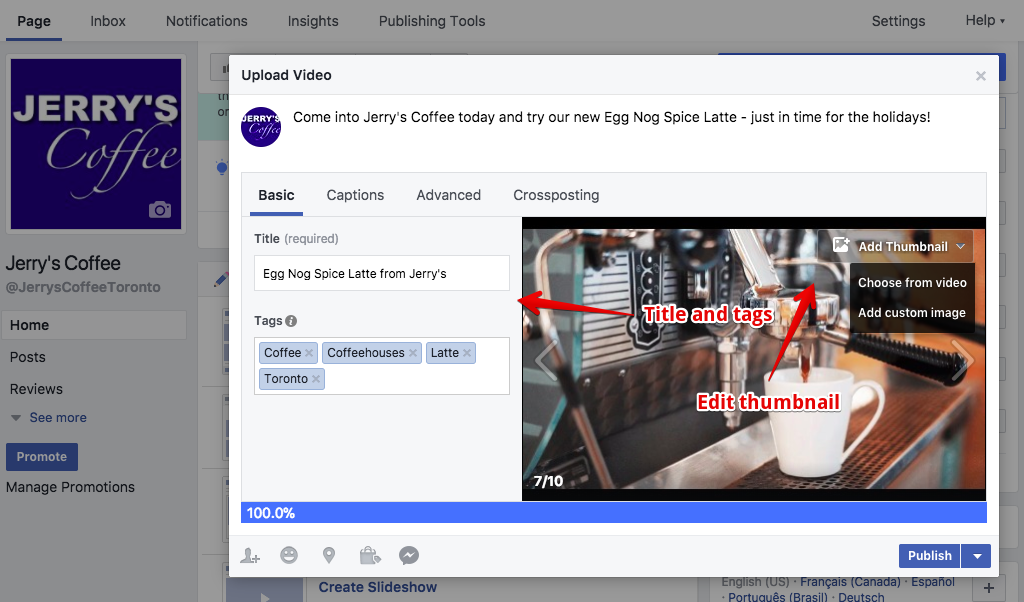Click inside the Tags input box
Viewport: 1024px width, 602px height.
coord(381,366)
